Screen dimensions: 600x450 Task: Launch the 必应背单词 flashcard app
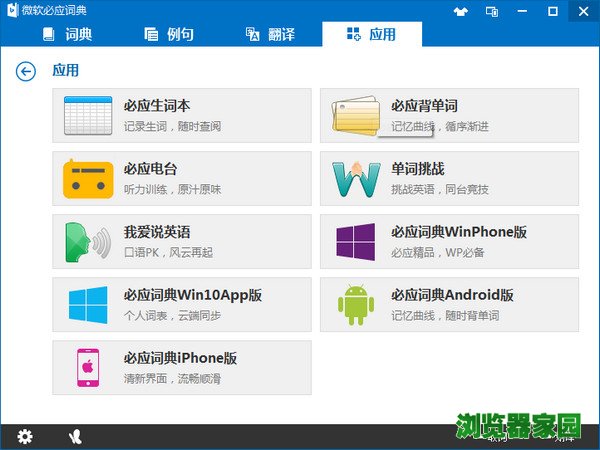[449, 116]
